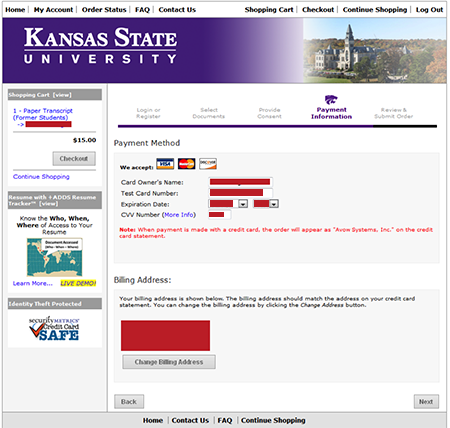Click the MasterCard logo
The width and height of the screenshot is (450, 428).
pos(186,164)
